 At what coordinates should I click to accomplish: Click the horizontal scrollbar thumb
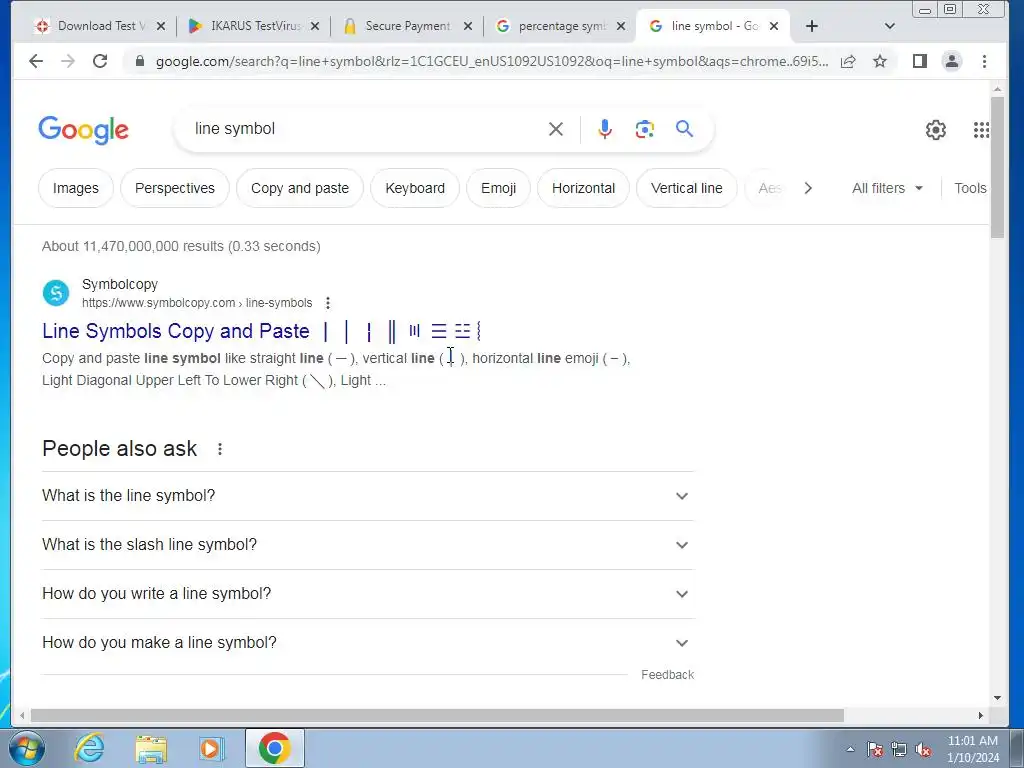pyautogui.click(x=437, y=716)
